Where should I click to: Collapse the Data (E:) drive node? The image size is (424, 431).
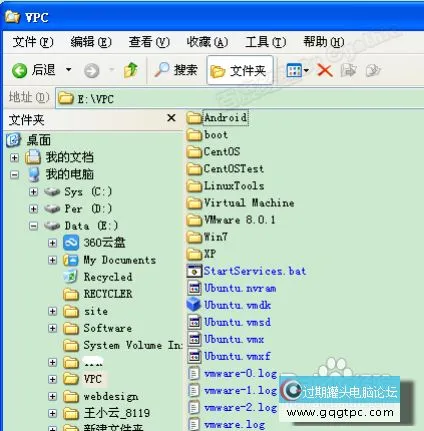[x=33, y=226]
